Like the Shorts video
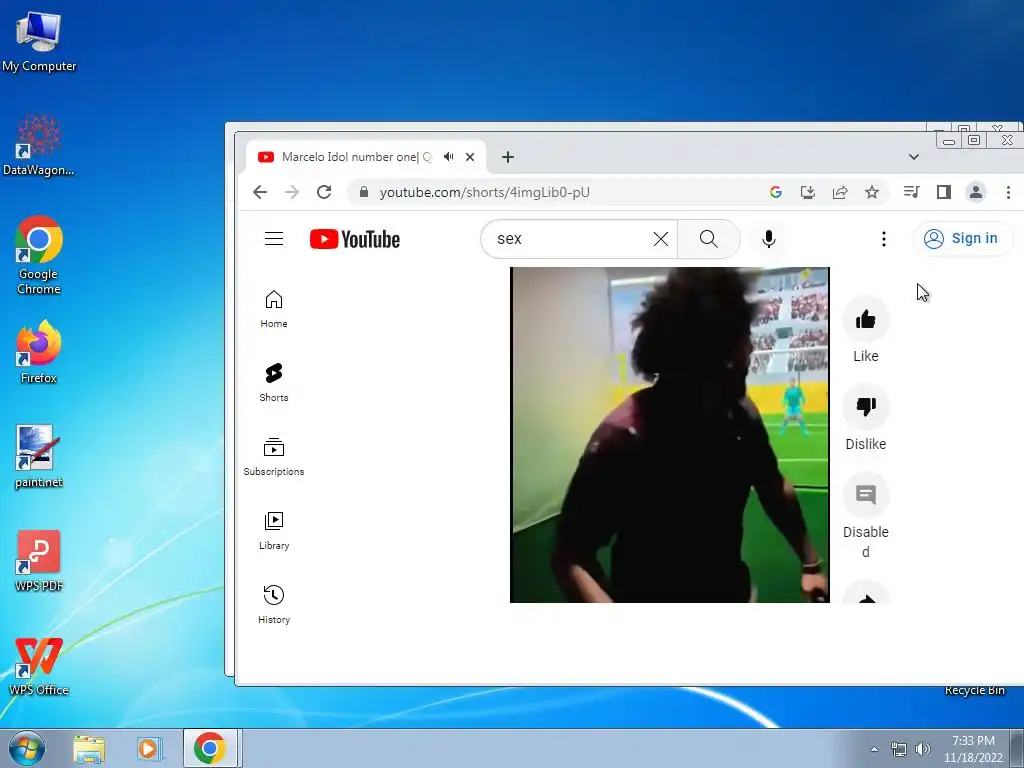This screenshot has height=768, width=1024. (865, 319)
